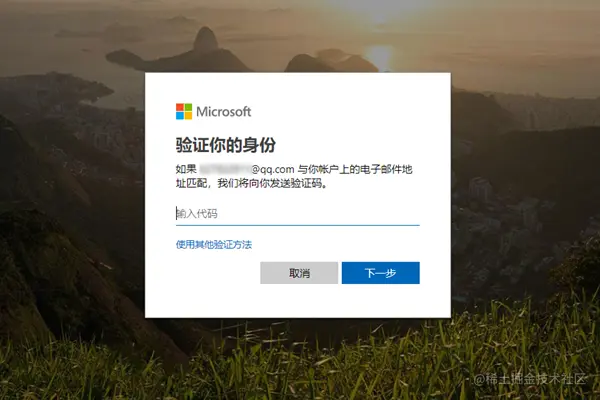Click the red square of Microsoft logo

[179, 107]
